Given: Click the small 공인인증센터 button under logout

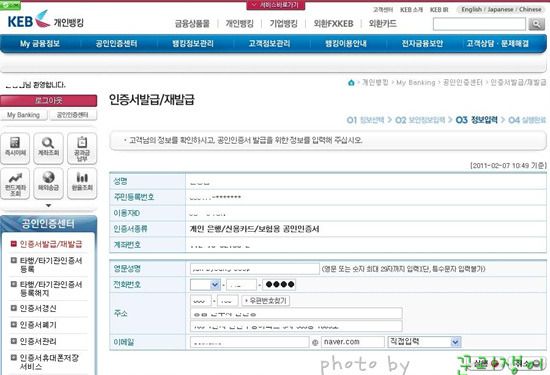Looking at the screenshot, I should point(73,115).
